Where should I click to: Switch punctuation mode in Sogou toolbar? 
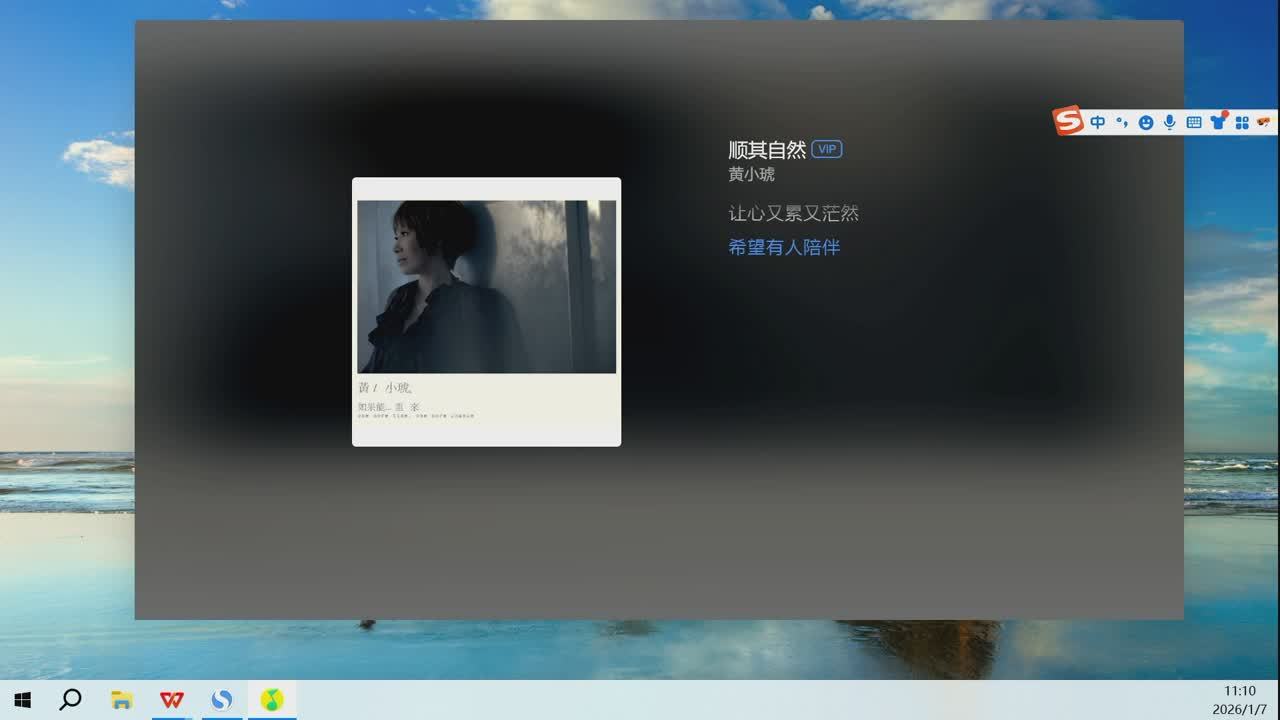(x=1122, y=122)
